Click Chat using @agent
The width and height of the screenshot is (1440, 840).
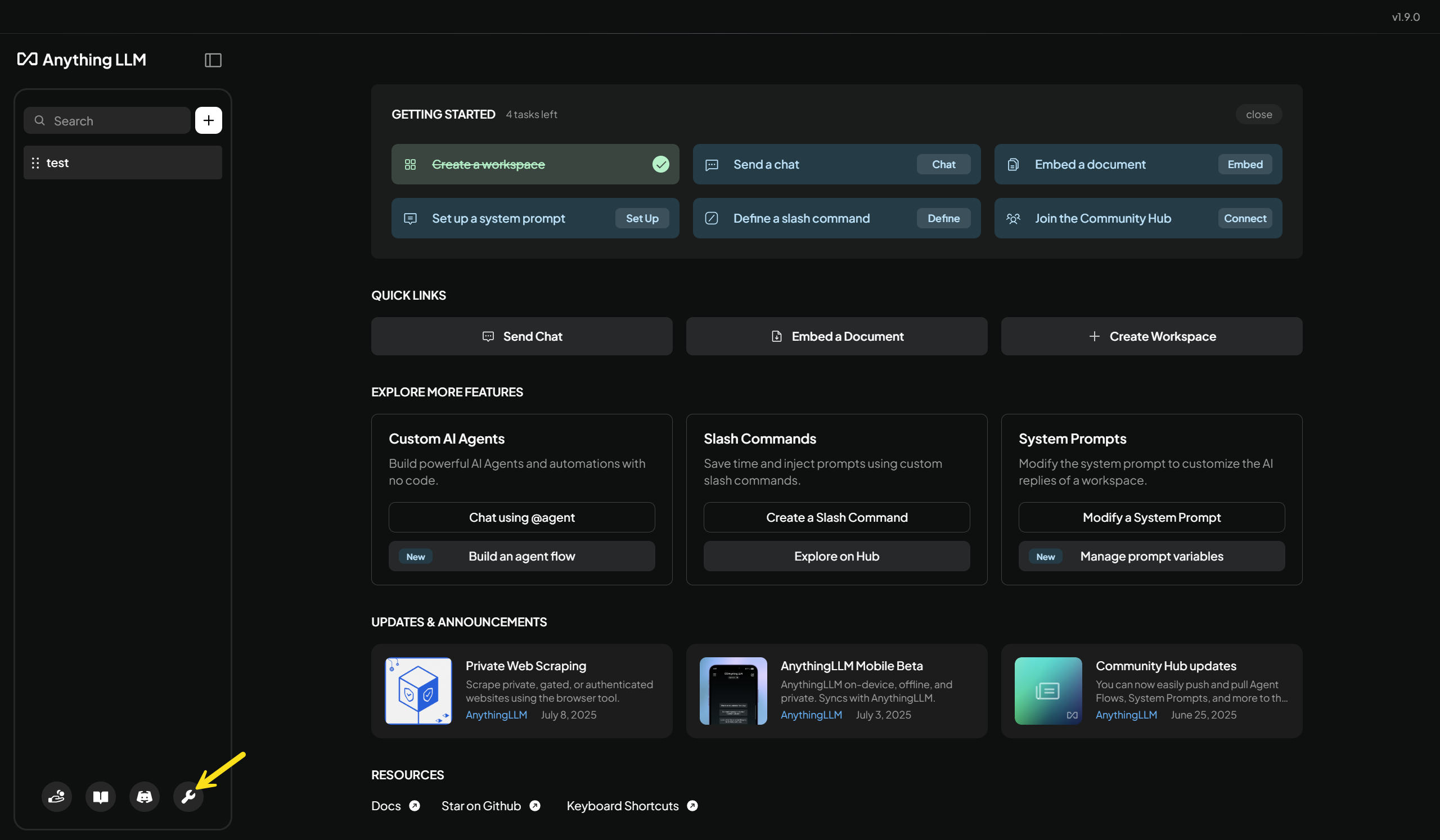pyautogui.click(x=521, y=517)
